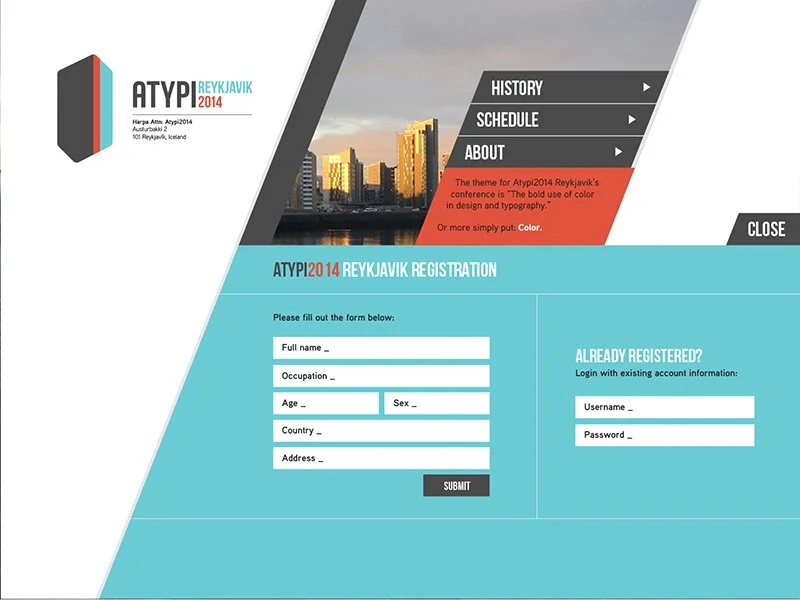
Task: Click the ATYPI Reykjavik 2014 wordmark
Action: click(x=192, y=94)
